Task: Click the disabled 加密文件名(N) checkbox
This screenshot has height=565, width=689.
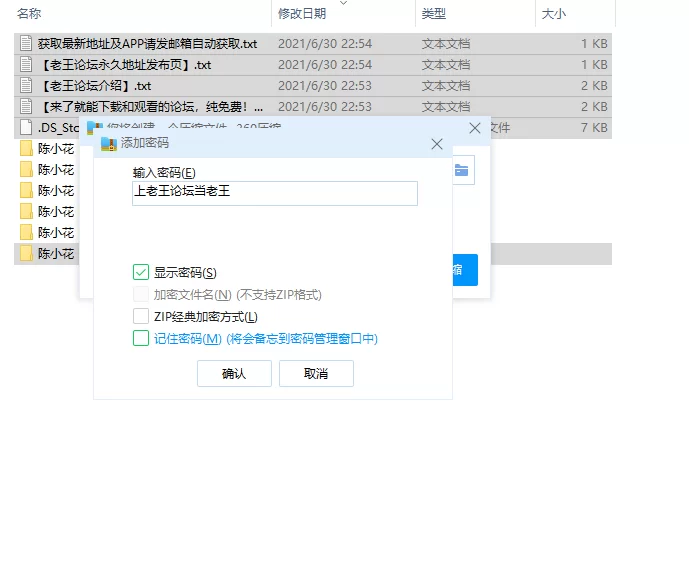Action: [141, 294]
